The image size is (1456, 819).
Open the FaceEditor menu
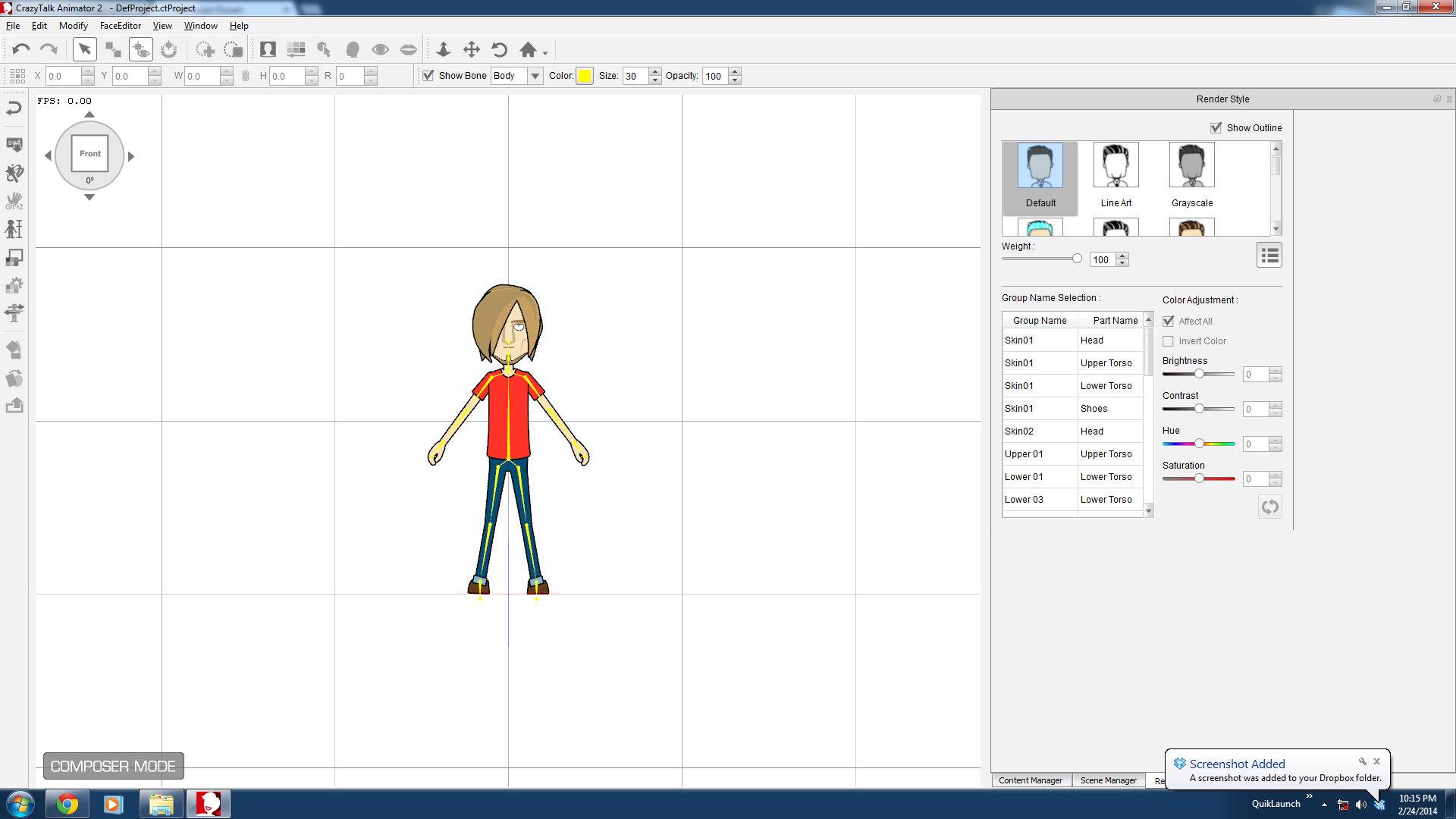120,26
